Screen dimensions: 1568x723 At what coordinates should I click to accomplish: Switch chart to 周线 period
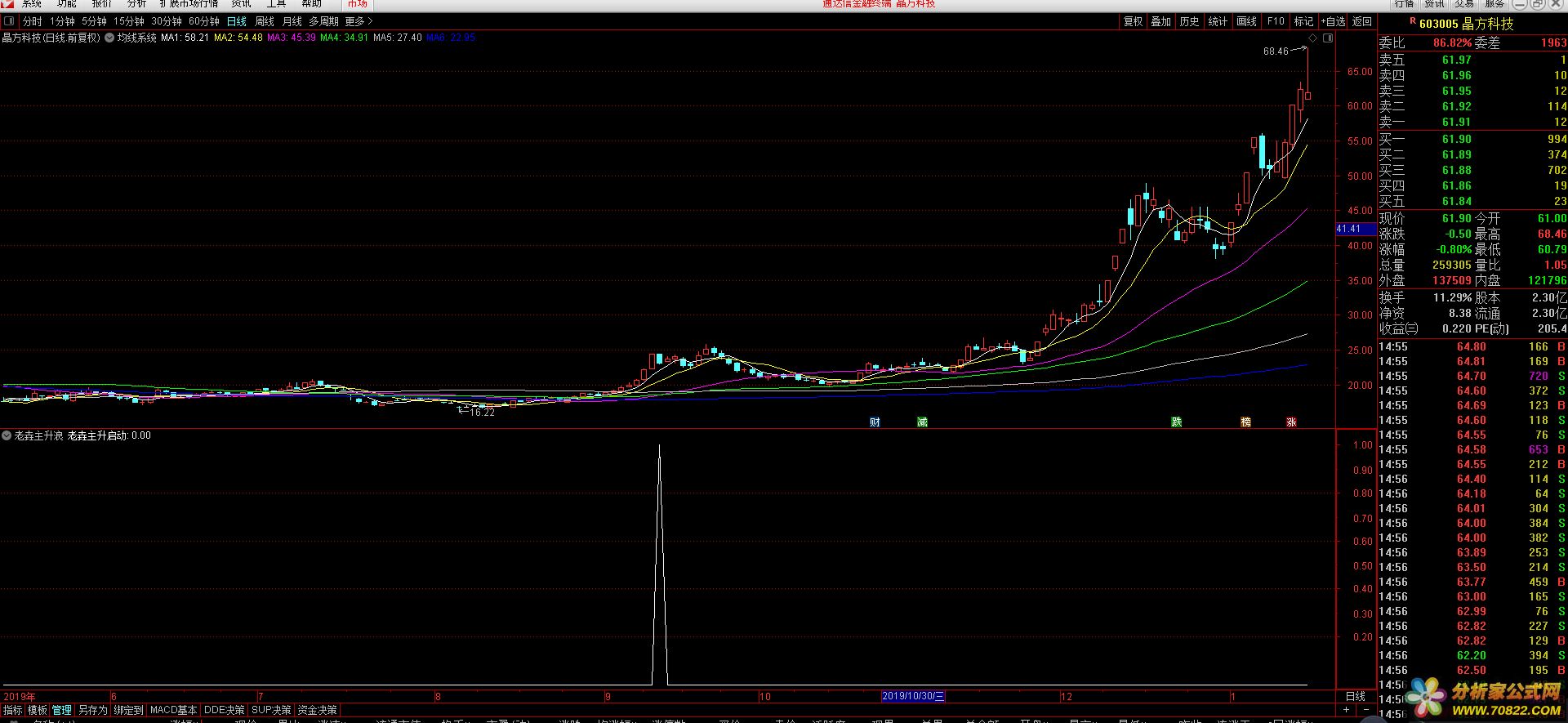(265, 21)
